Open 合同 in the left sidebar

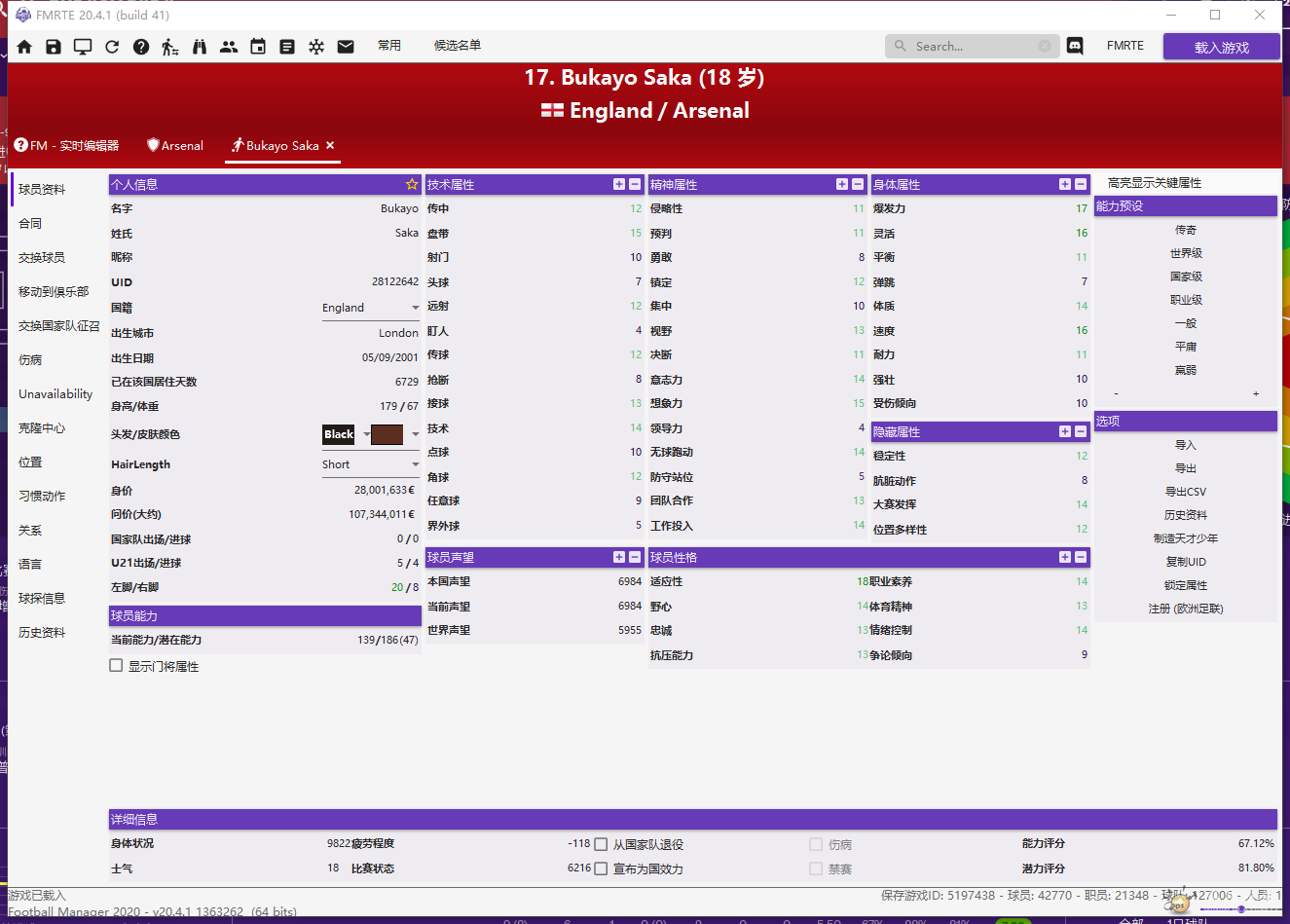[x=30, y=223]
